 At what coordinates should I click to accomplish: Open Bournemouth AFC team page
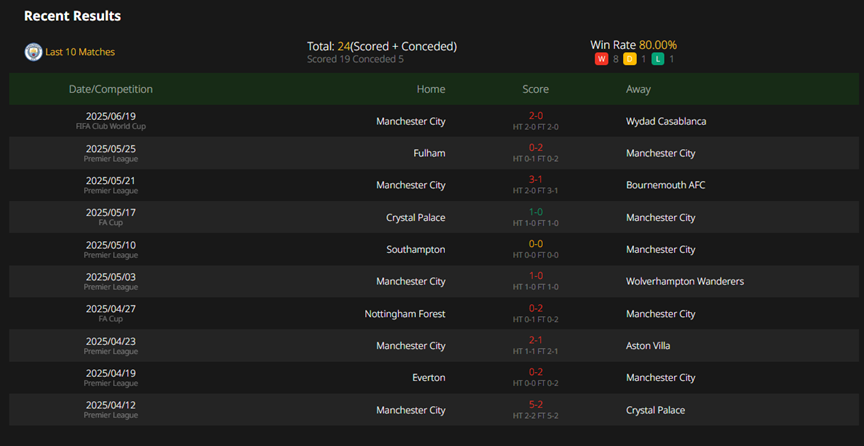tap(666, 185)
